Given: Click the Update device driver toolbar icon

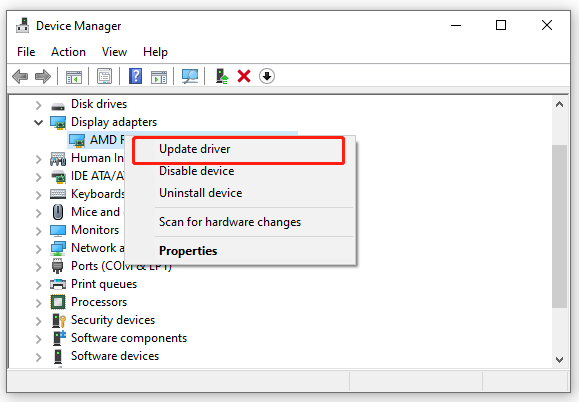Looking at the screenshot, I should pyautogui.click(x=222, y=76).
